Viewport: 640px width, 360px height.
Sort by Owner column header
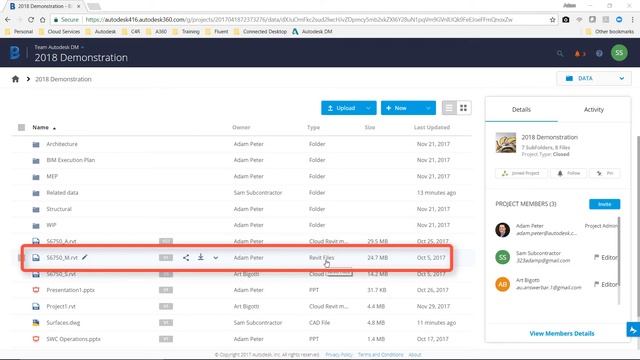[x=241, y=127]
